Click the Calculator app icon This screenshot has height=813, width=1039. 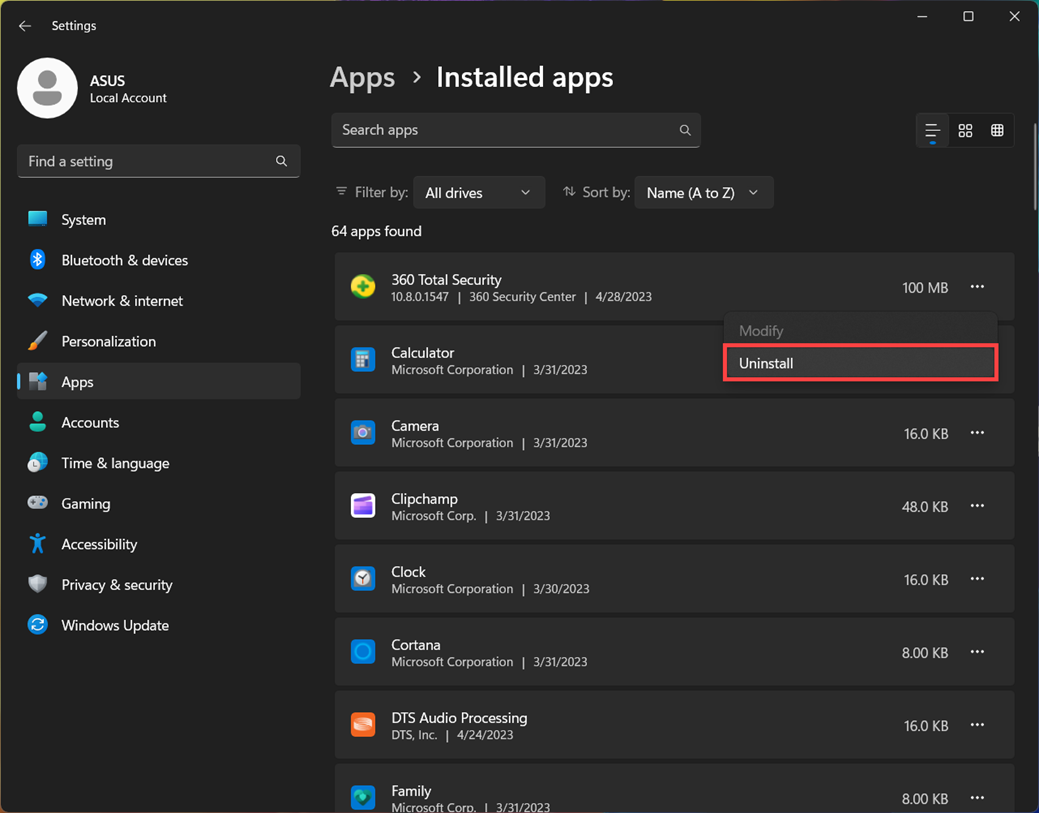[363, 360]
